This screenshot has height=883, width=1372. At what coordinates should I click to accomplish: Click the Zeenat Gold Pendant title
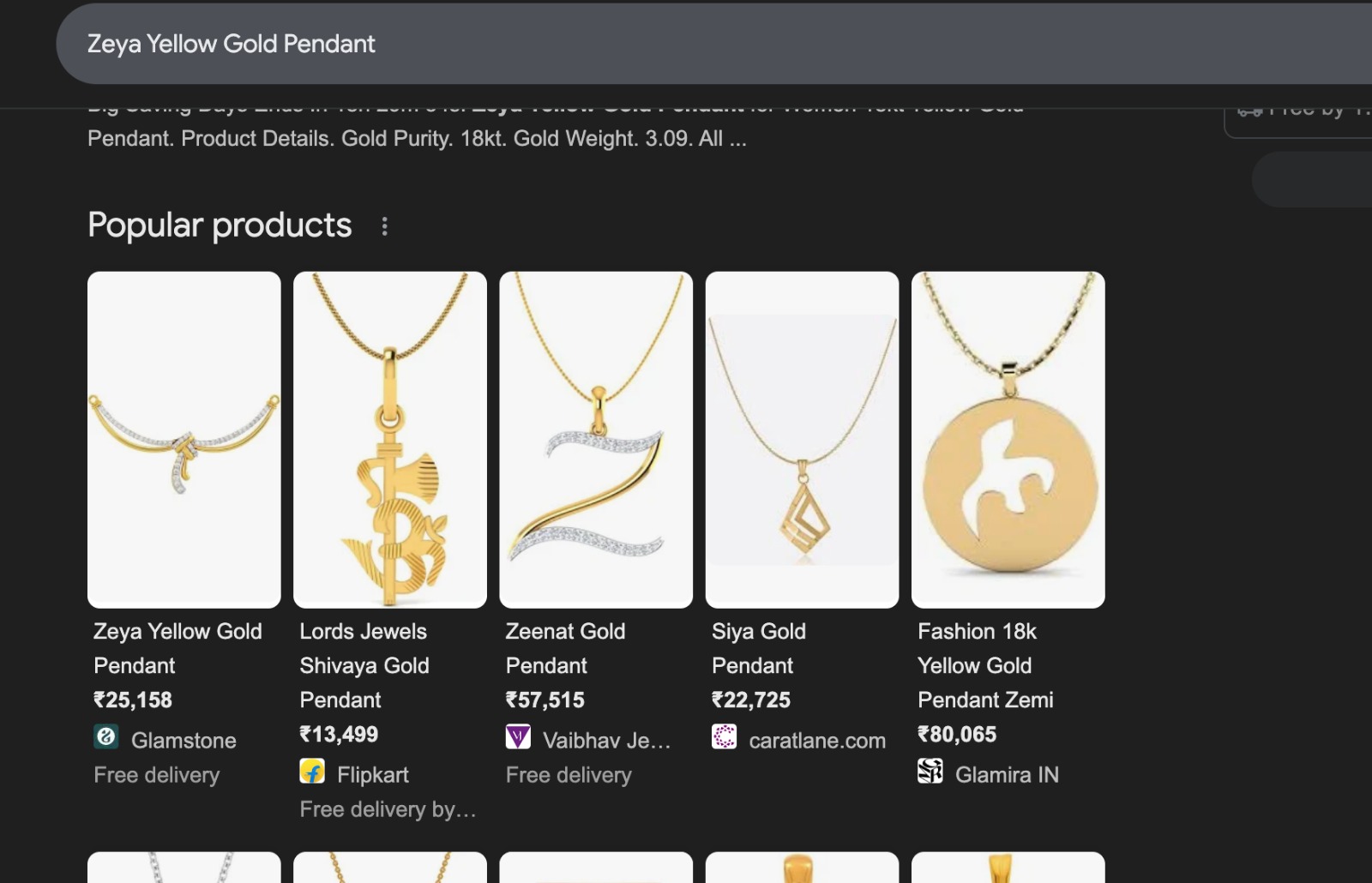tap(565, 648)
